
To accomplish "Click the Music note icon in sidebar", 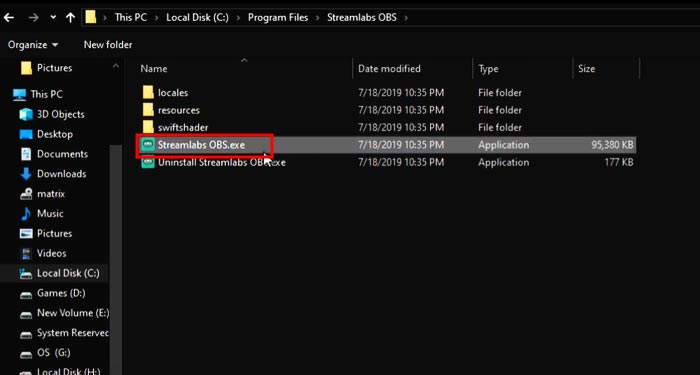I will (26, 213).
